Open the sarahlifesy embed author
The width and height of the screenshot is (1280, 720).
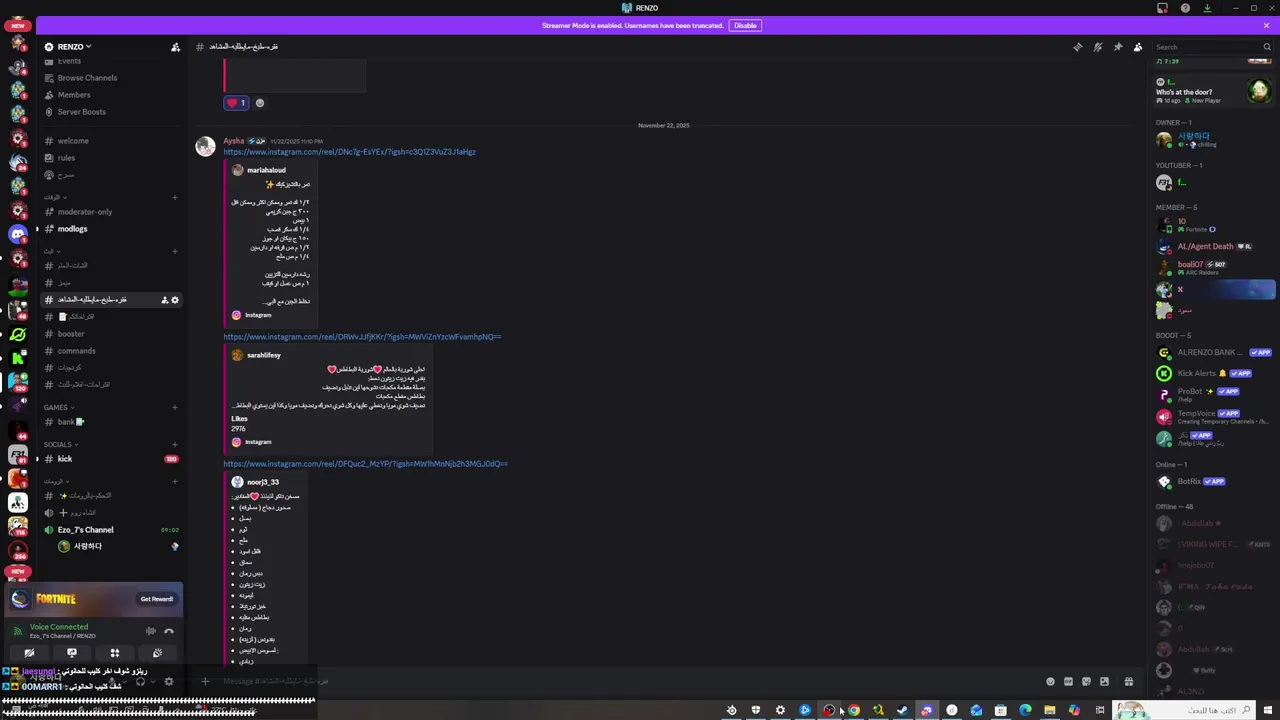[263, 355]
